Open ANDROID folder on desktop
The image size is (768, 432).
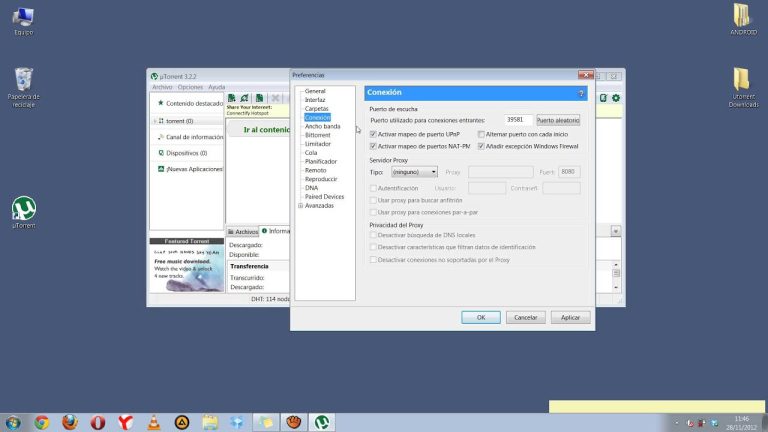(743, 19)
